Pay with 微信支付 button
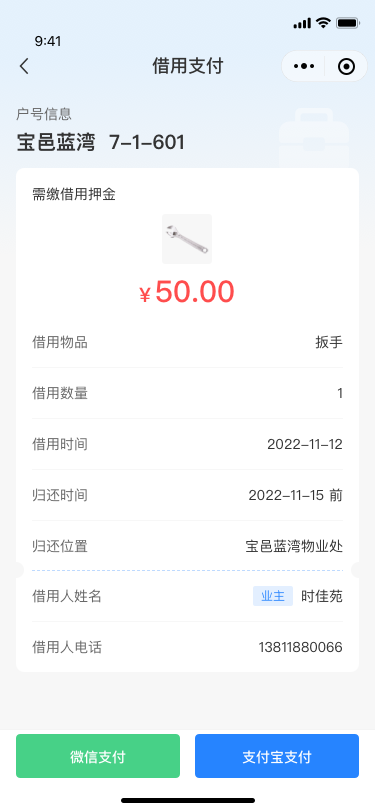The image size is (375, 812). click(x=98, y=756)
